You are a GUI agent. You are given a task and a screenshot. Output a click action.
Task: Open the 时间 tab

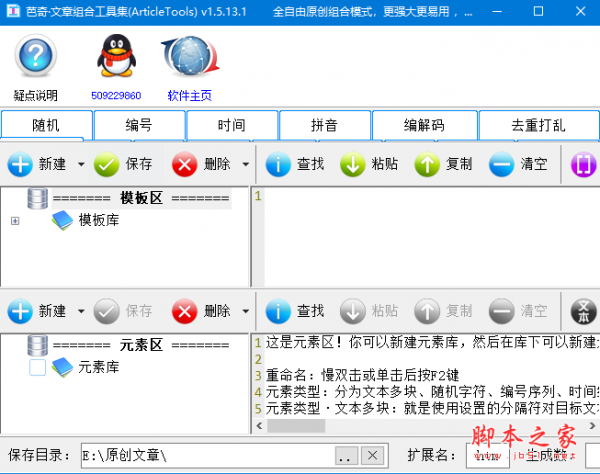(x=232, y=125)
